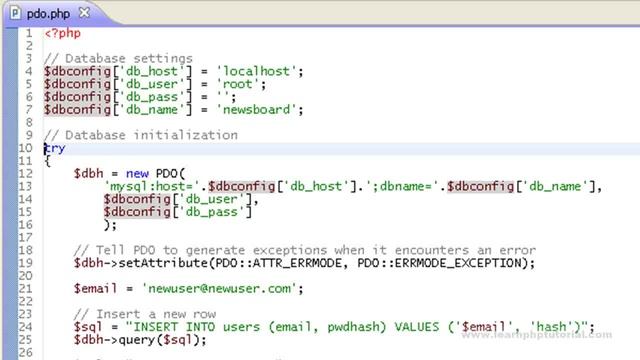This screenshot has height=360, width=640.
Task: Click the '// Insert a new row' comment
Action: (145, 314)
